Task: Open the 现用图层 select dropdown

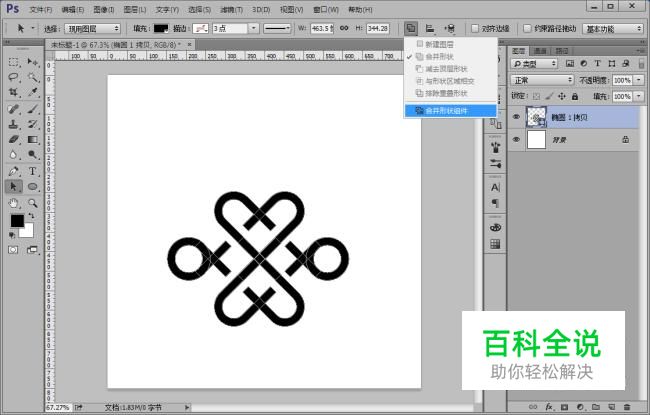Action: (92, 29)
